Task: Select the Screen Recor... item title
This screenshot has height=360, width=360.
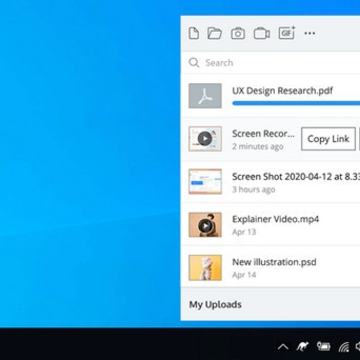Action: coord(263,134)
